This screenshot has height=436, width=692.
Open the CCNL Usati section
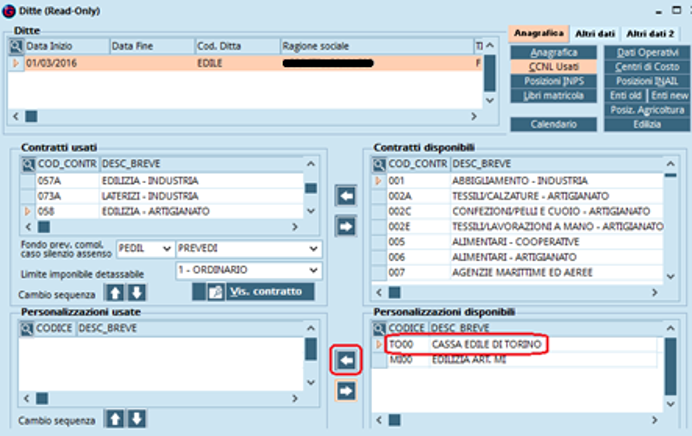[x=553, y=67]
